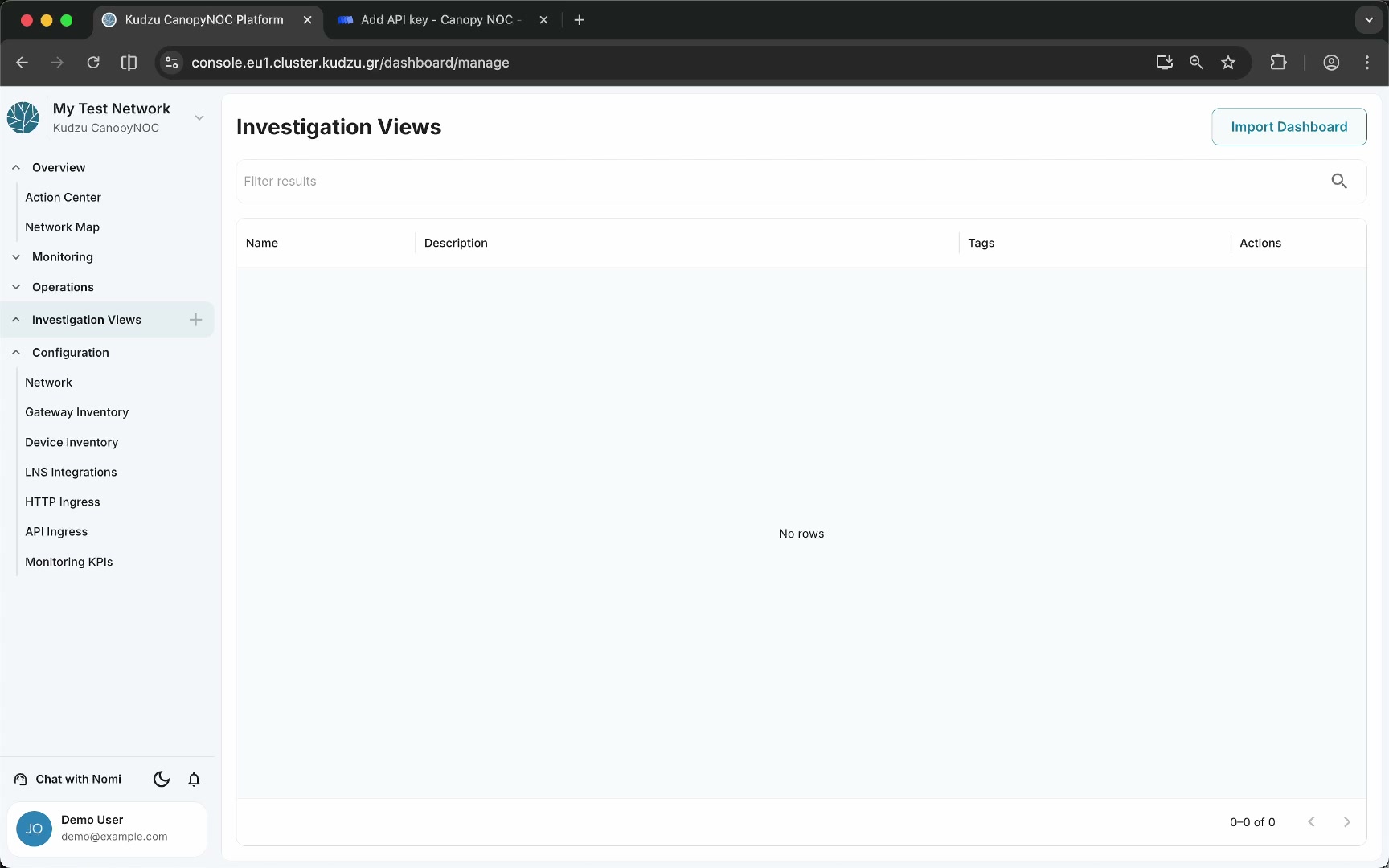Image resolution: width=1389 pixels, height=868 pixels.
Task: Open Demo User profile card
Action: [107, 829]
